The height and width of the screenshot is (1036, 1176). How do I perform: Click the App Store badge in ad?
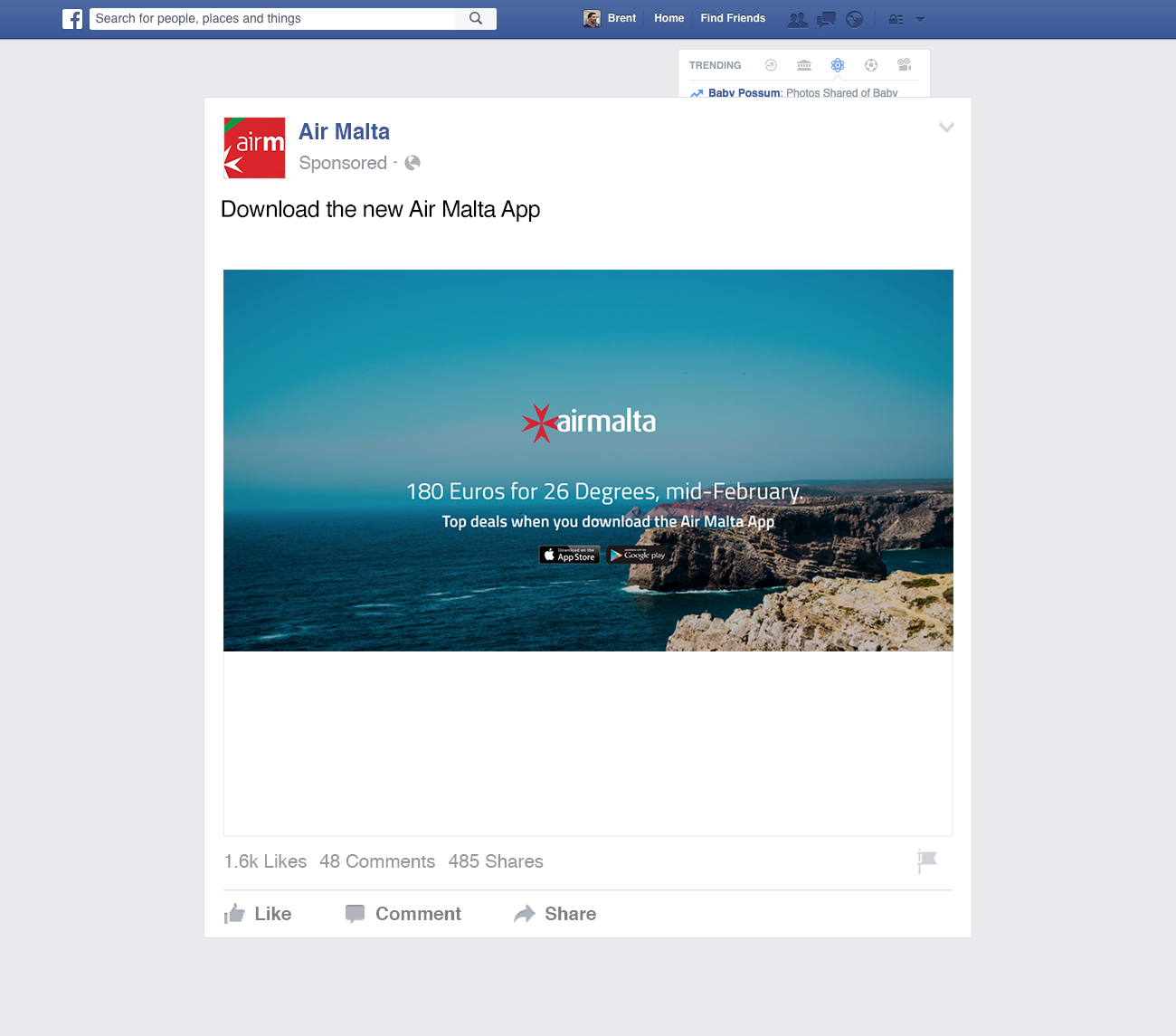click(x=569, y=555)
